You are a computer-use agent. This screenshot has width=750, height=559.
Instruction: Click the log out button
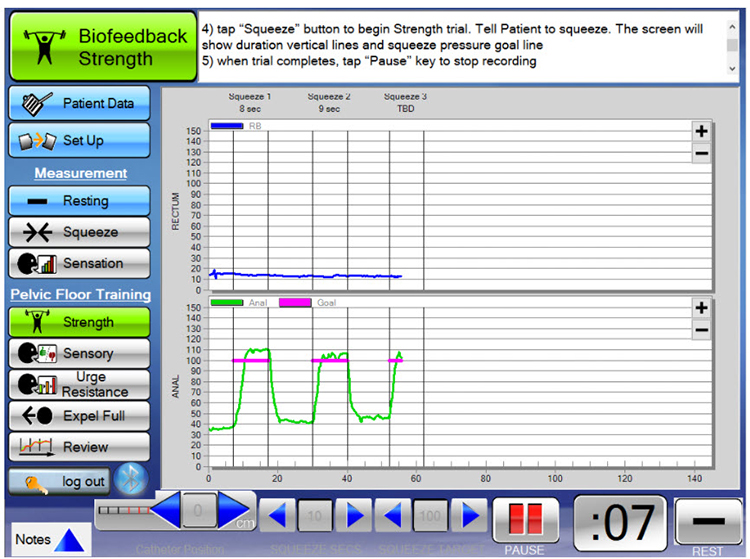(x=60, y=481)
